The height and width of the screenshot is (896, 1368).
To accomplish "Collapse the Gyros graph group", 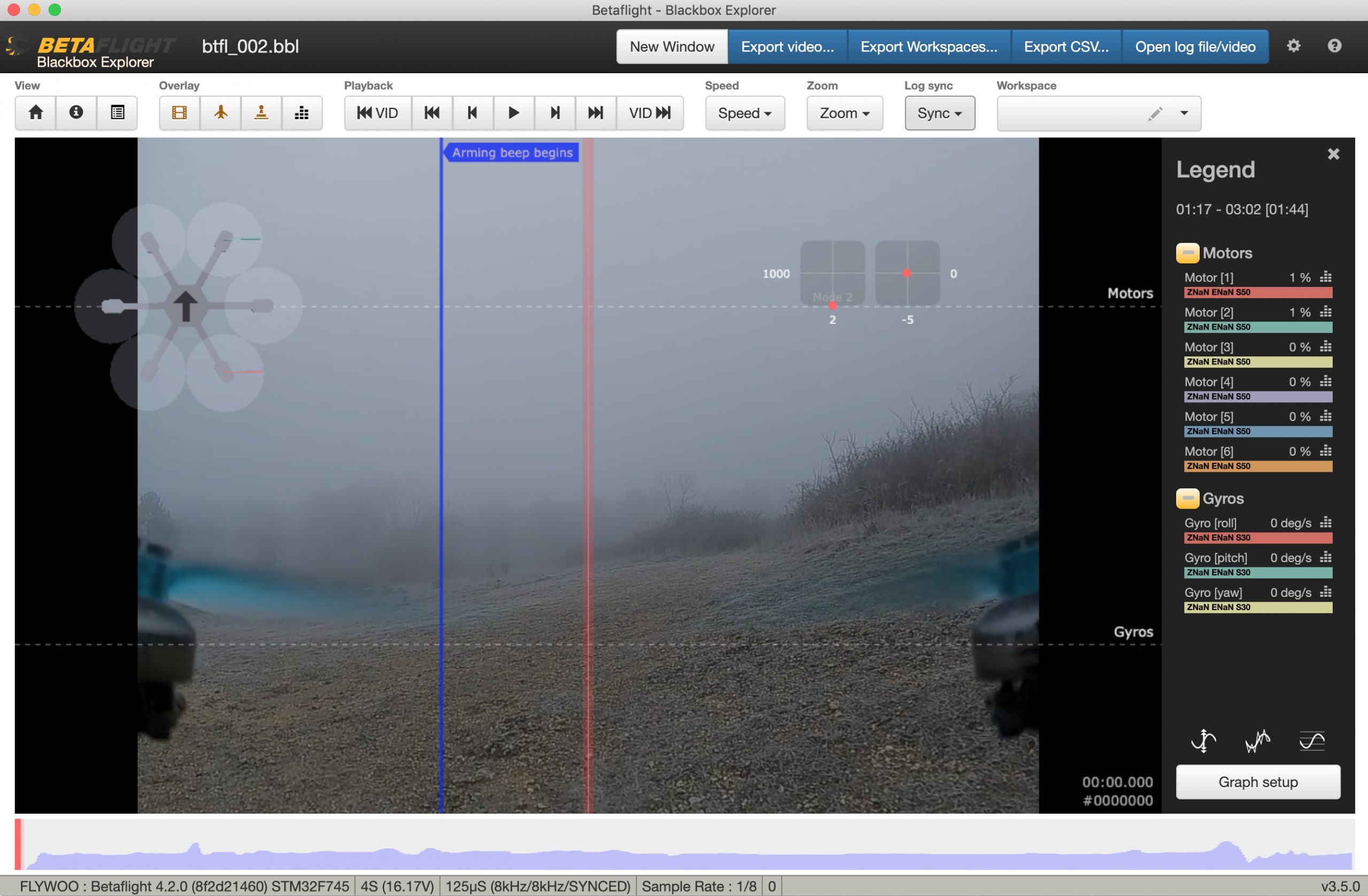I will [x=1187, y=498].
